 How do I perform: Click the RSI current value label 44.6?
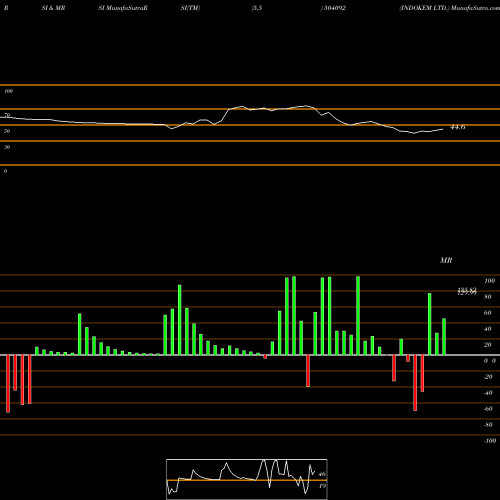click(458, 127)
